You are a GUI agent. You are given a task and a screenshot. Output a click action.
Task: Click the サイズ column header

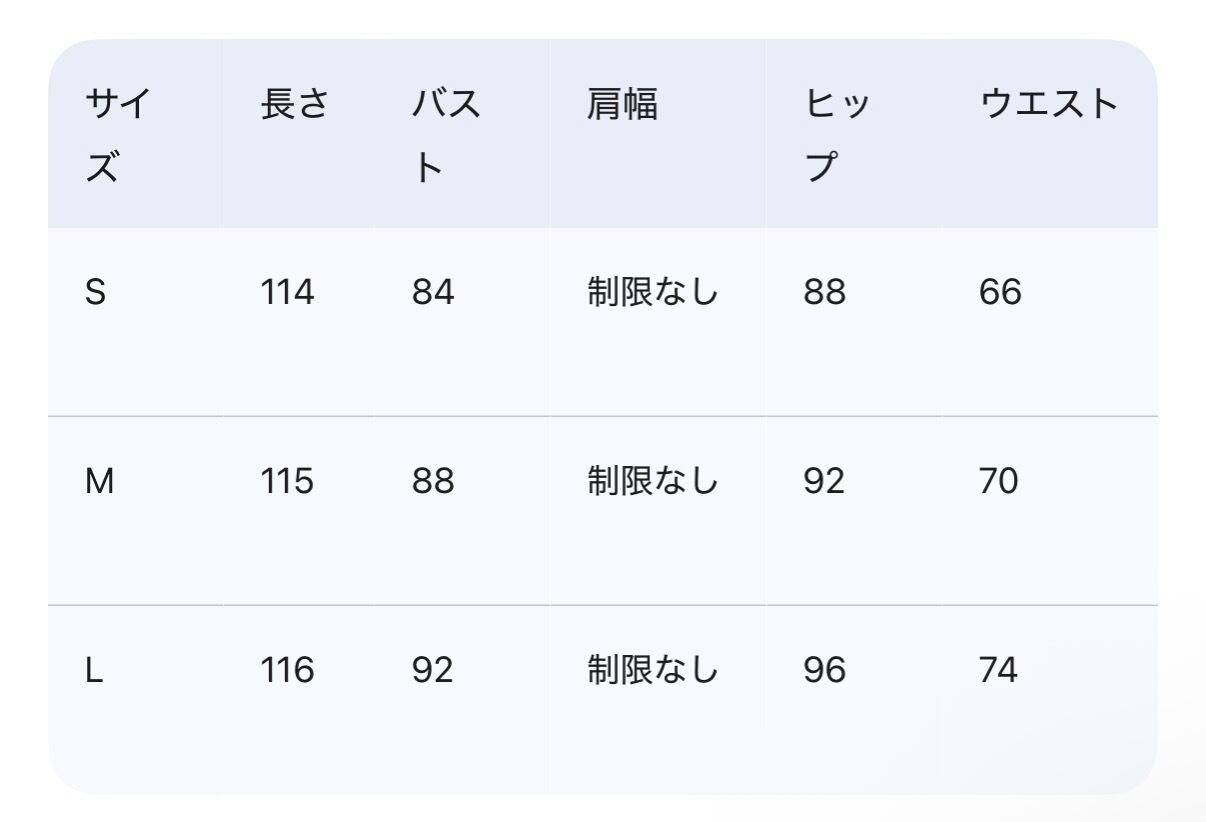point(118,135)
